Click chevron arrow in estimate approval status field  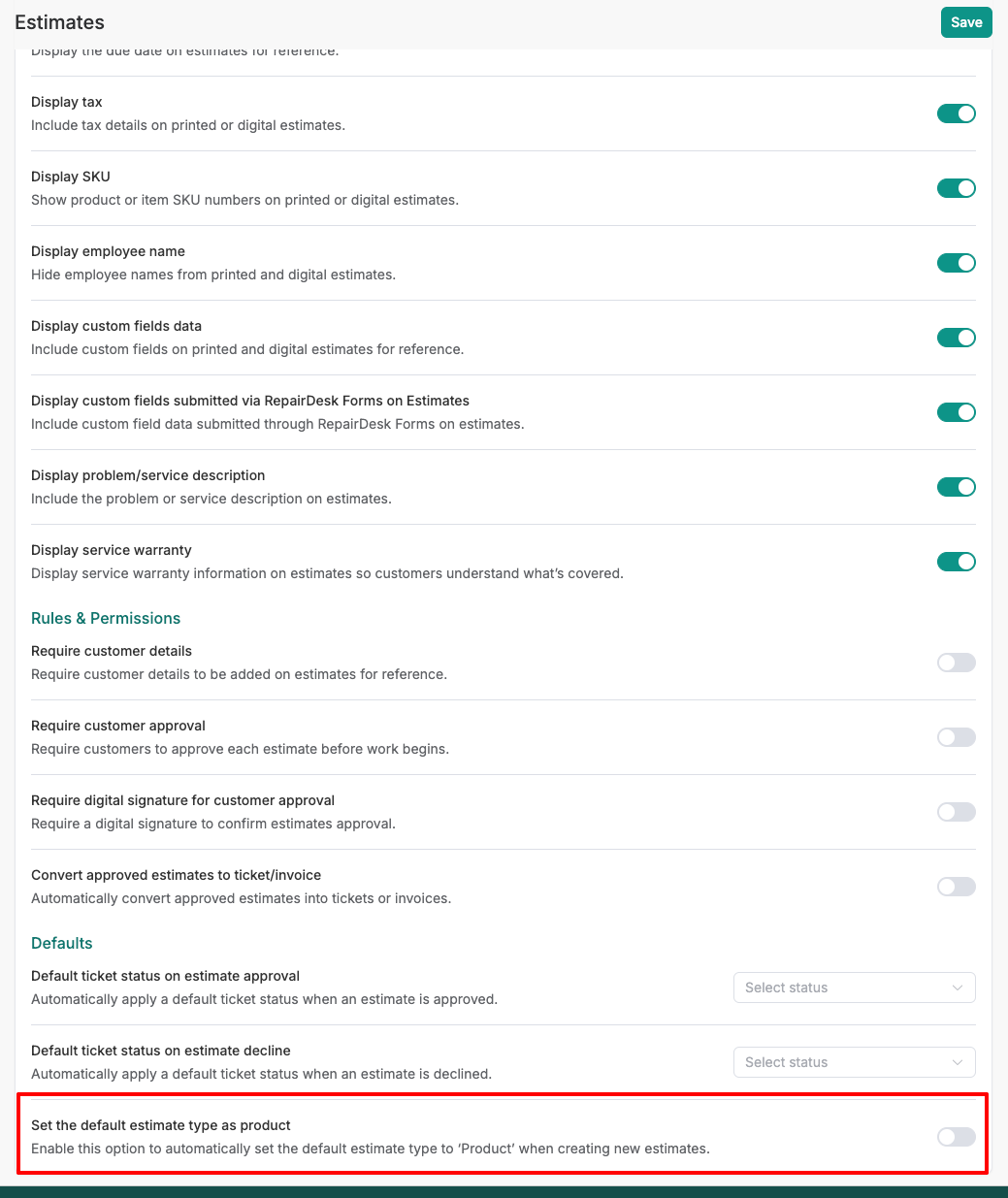point(958,988)
